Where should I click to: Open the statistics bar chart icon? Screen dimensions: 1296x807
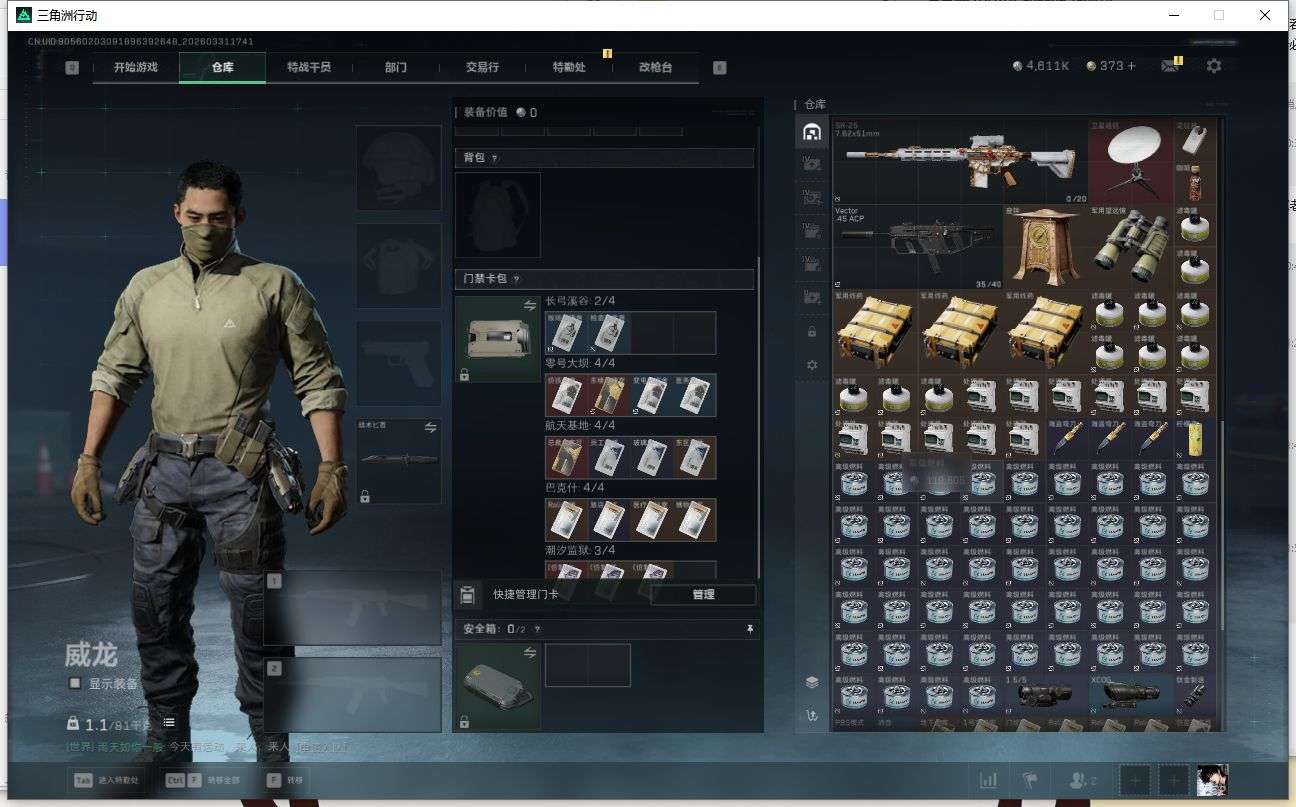[988, 780]
